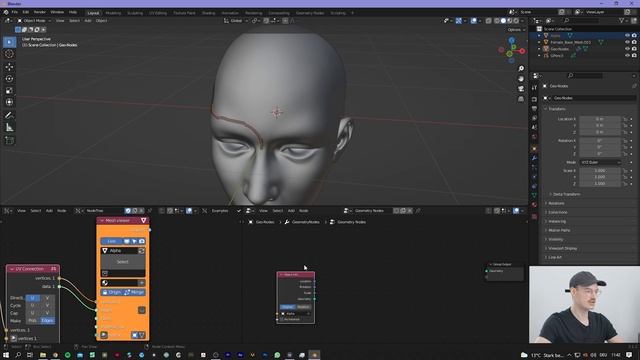Select the Scale tool in viewport toolbar
640x360 pixels.
9,90
